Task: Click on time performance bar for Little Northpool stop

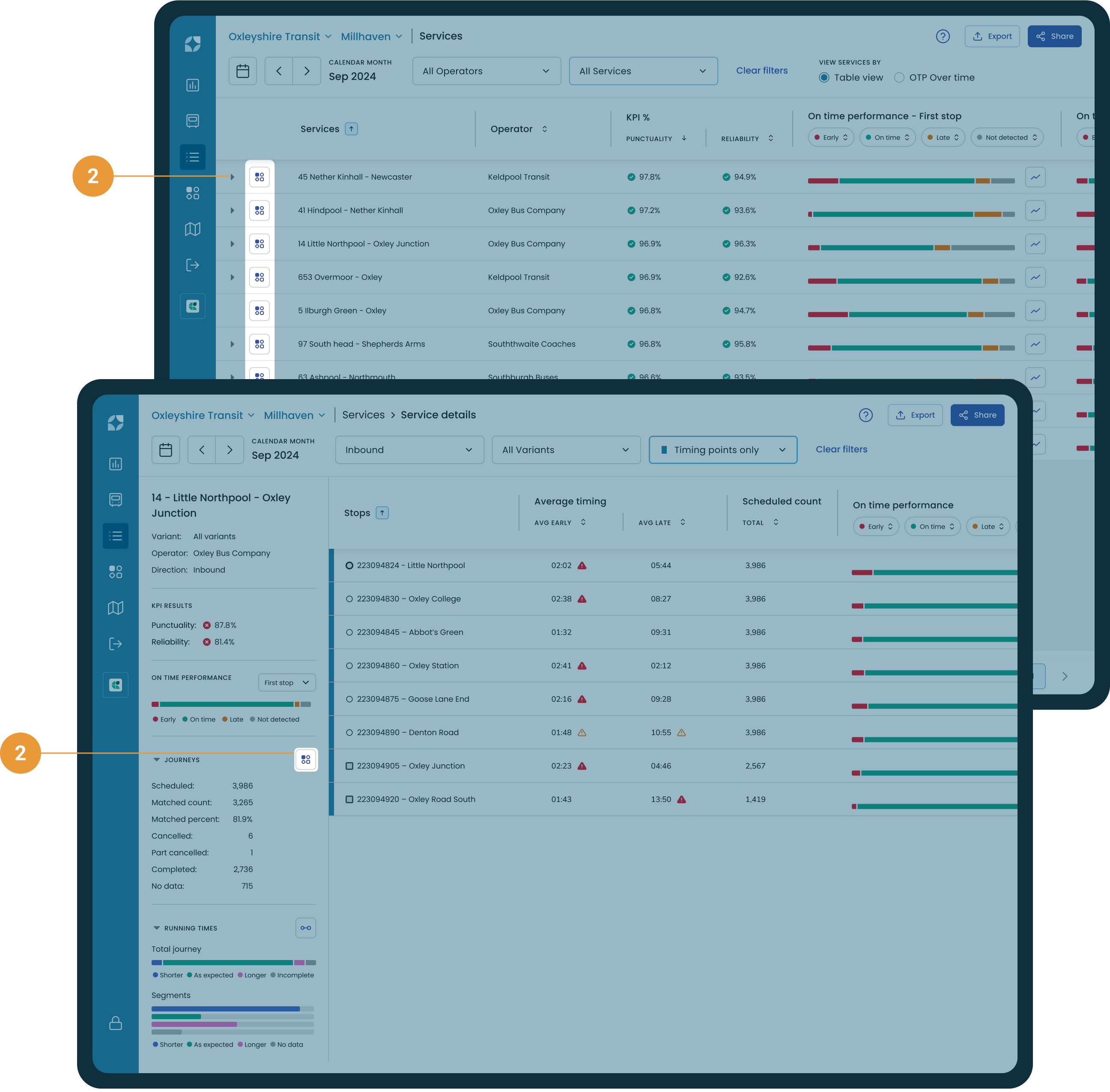Action: (x=934, y=572)
